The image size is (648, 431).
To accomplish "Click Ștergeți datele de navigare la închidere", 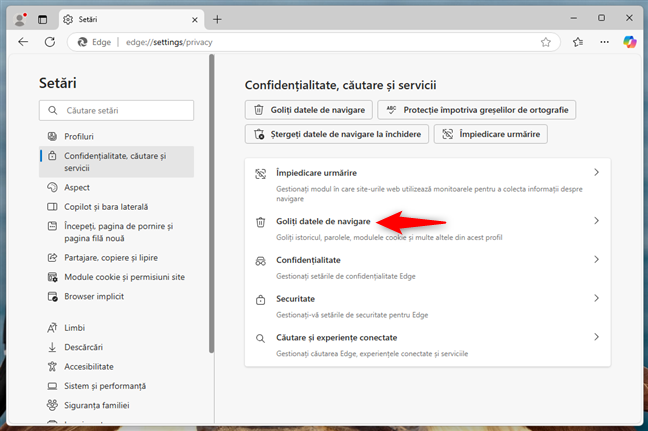I will pyautogui.click(x=337, y=134).
